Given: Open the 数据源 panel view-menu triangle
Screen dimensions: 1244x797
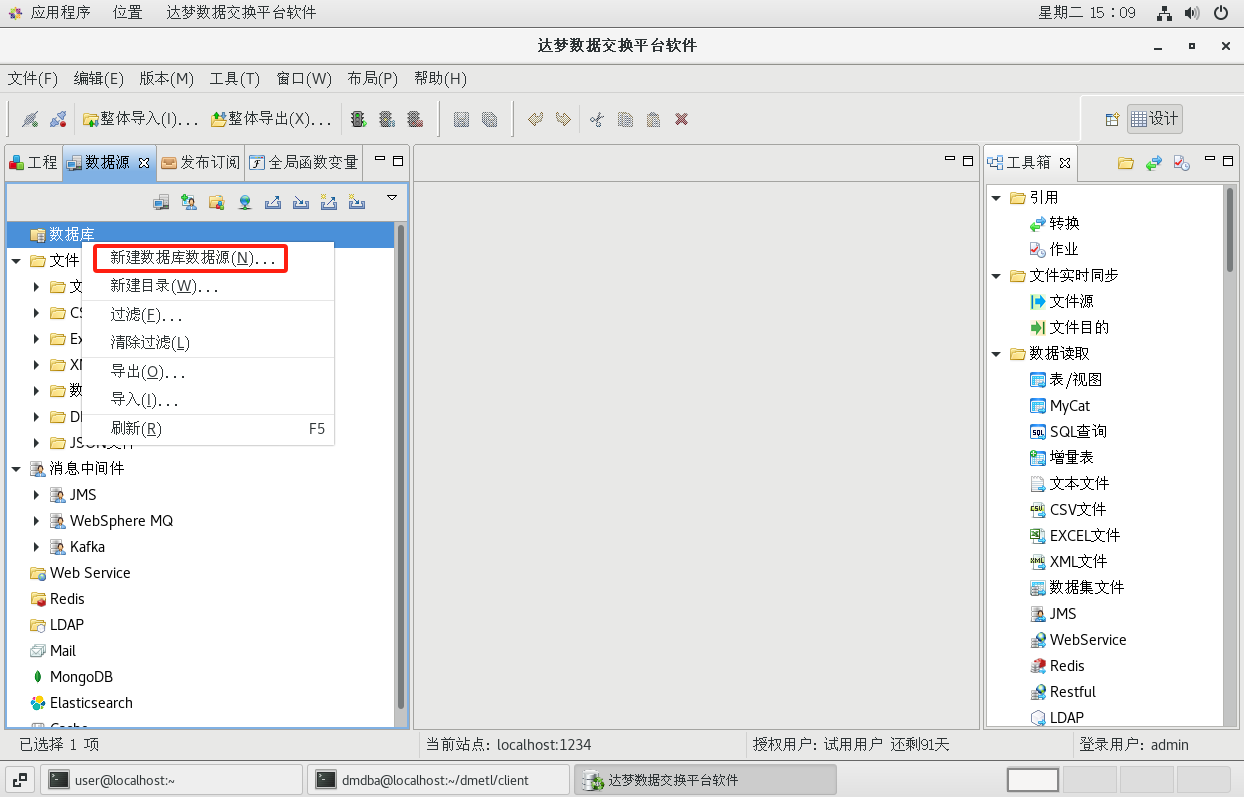Looking at the screenshot, I should click(x=392, y=198).
